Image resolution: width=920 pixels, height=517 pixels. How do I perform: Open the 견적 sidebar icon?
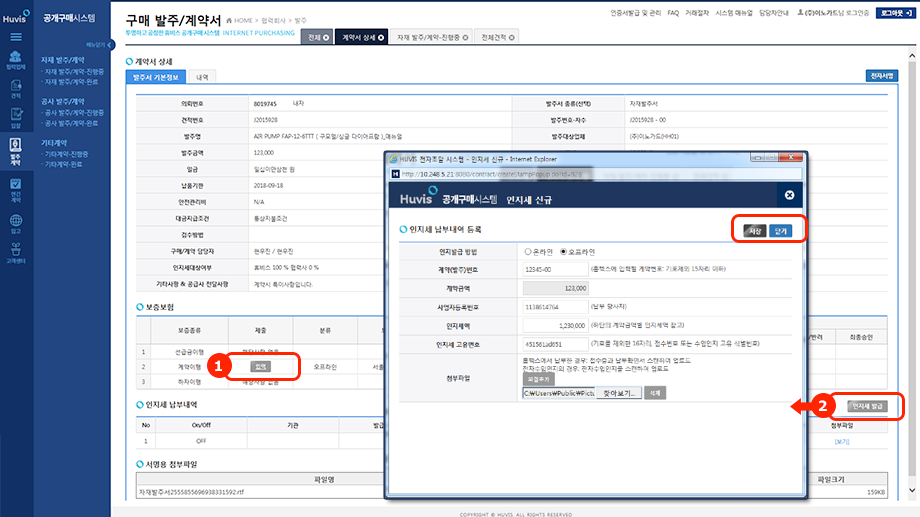tap(16, 89)
